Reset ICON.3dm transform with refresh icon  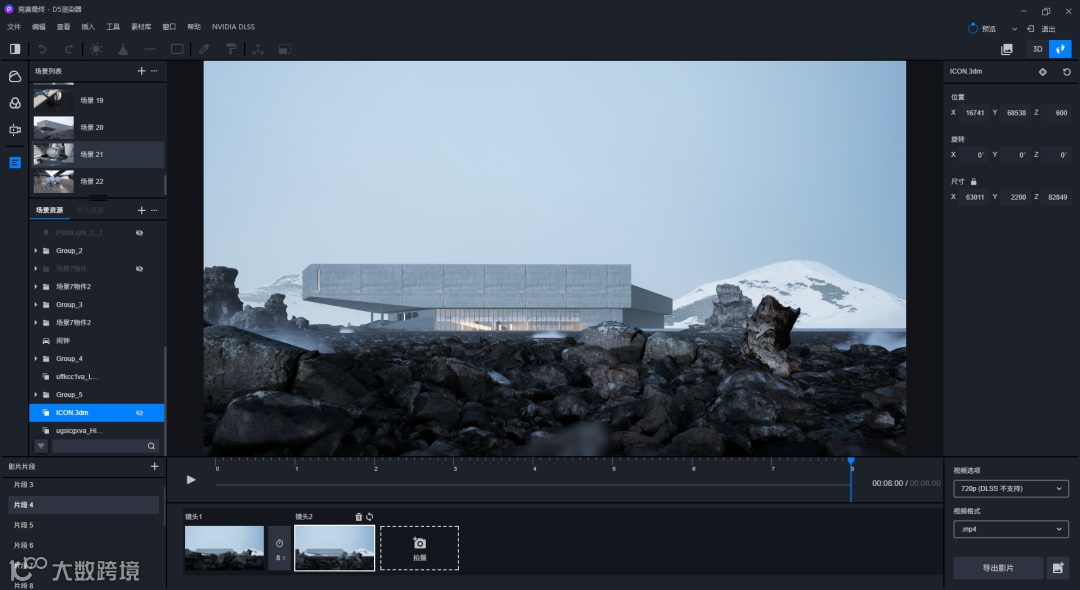click(1066, 72)
